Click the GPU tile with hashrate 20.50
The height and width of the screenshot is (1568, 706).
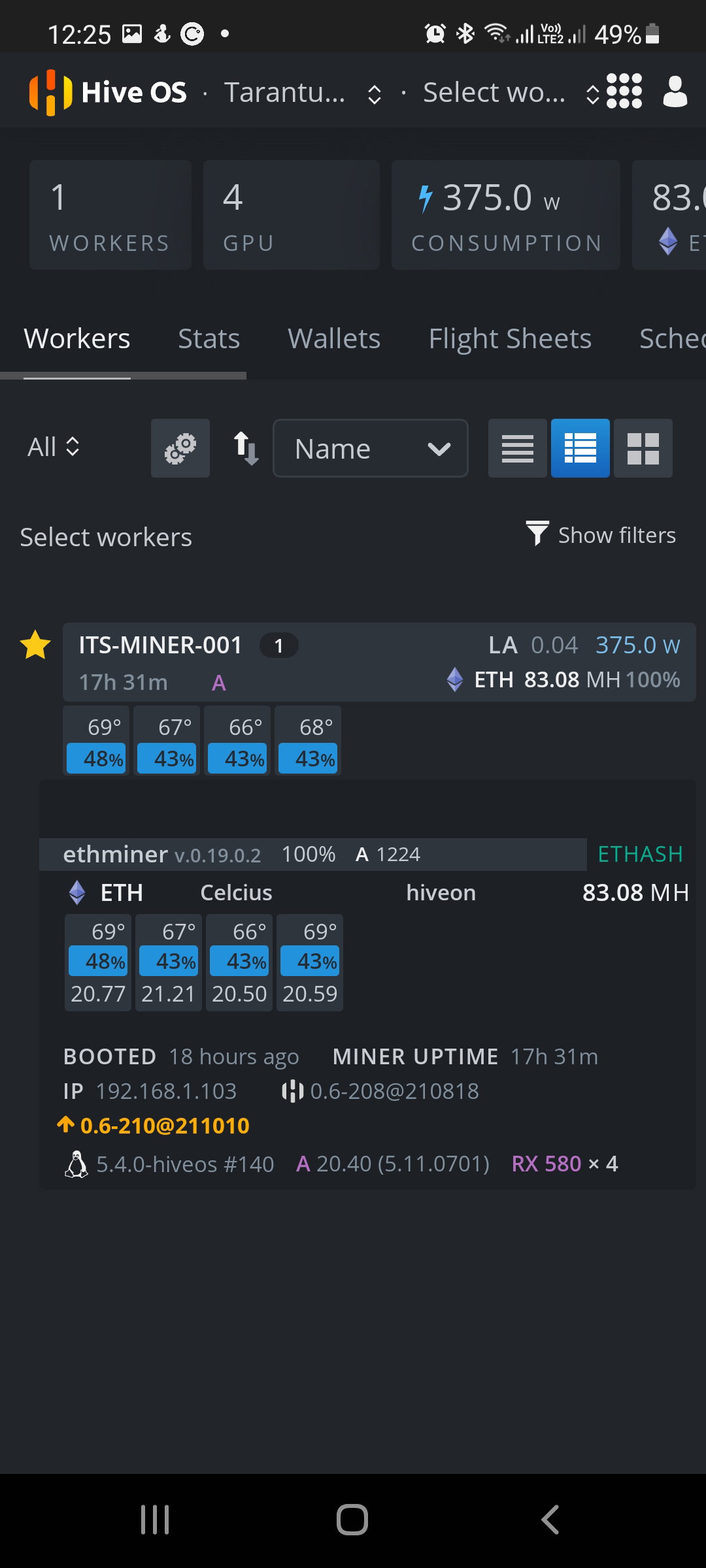[239, 963]
